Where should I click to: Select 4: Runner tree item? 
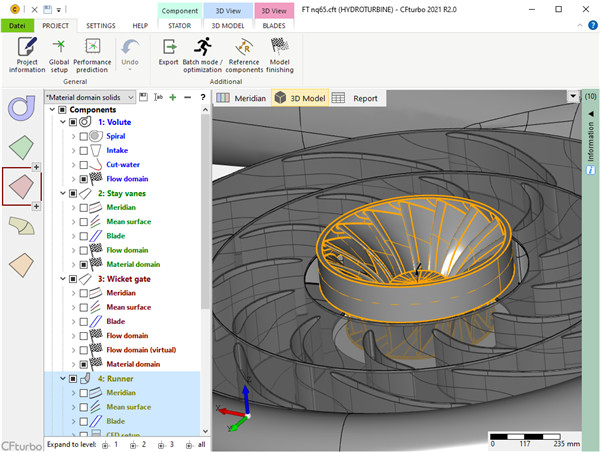[x=116, y=379]
